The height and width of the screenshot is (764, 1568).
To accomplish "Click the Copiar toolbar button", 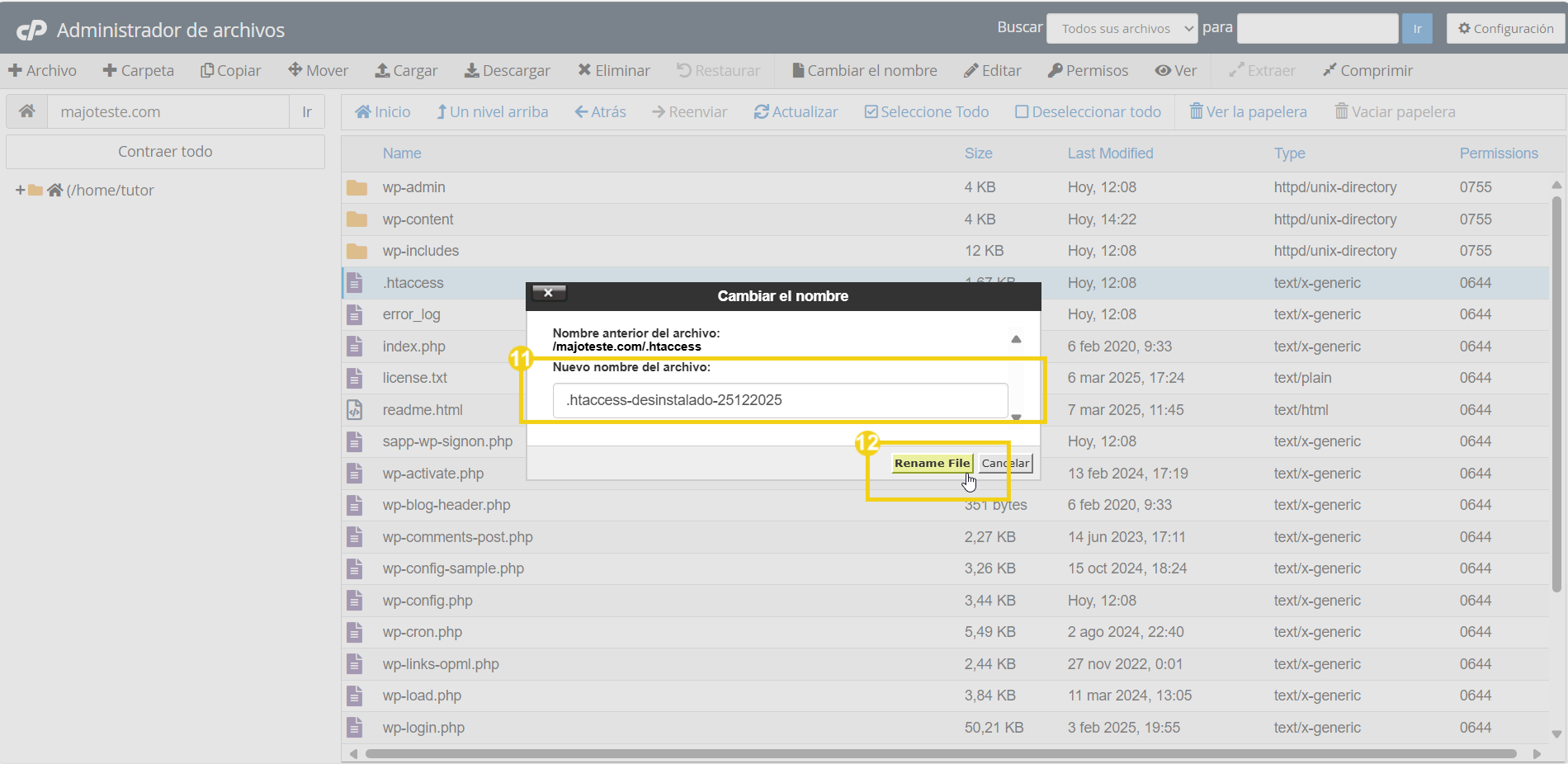I will tap(231, 70).
